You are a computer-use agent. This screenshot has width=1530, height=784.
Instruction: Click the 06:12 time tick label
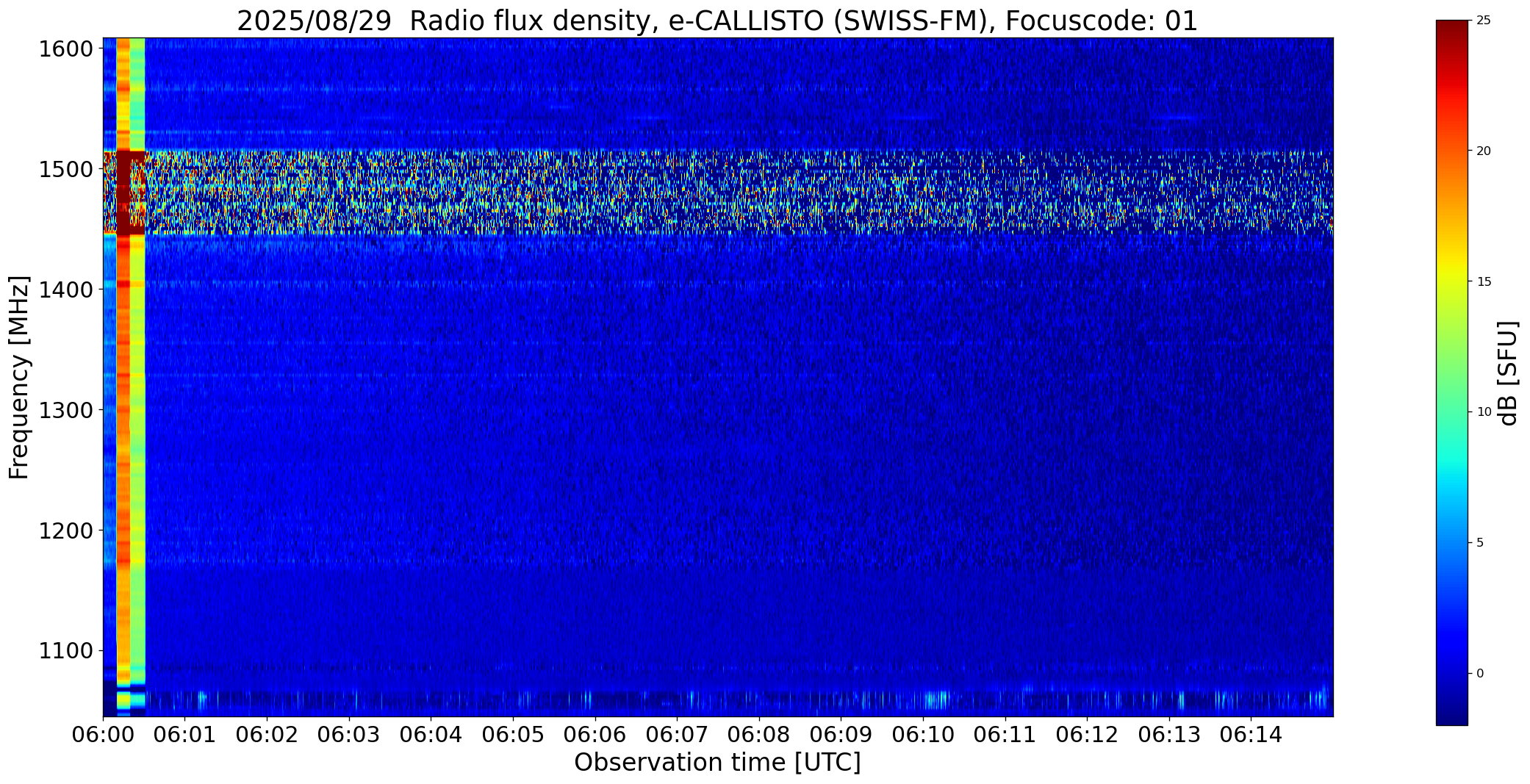pyautogui.click(x=1087, y=735)
